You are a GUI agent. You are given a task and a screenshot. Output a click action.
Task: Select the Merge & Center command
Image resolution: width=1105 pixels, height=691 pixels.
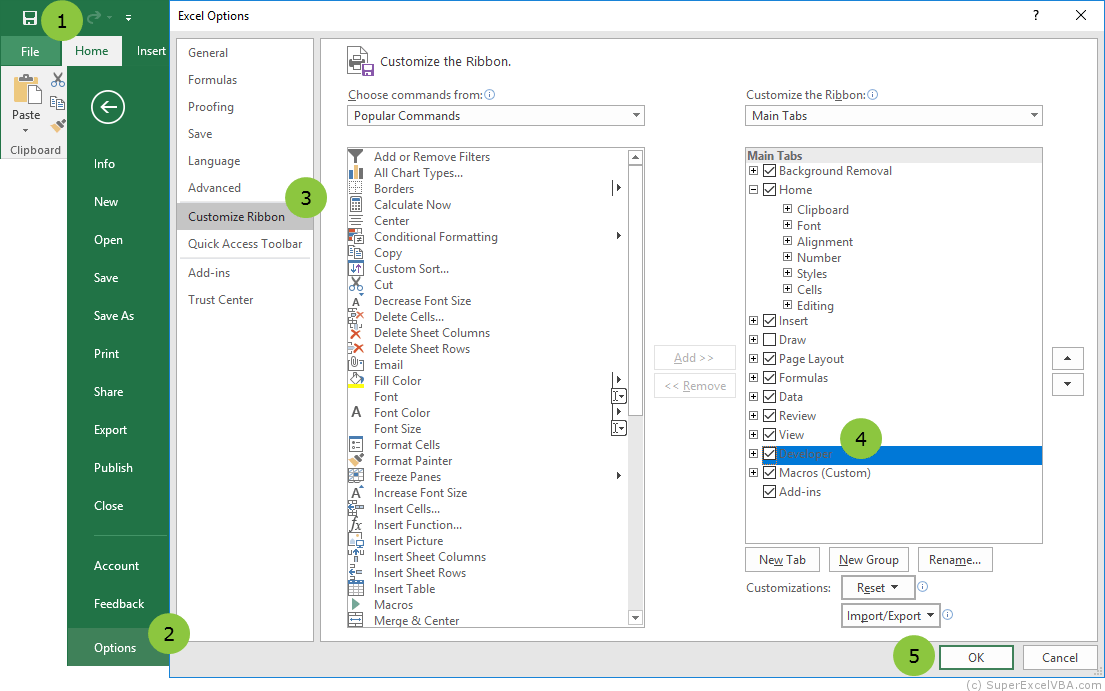[x=415, y=620]
